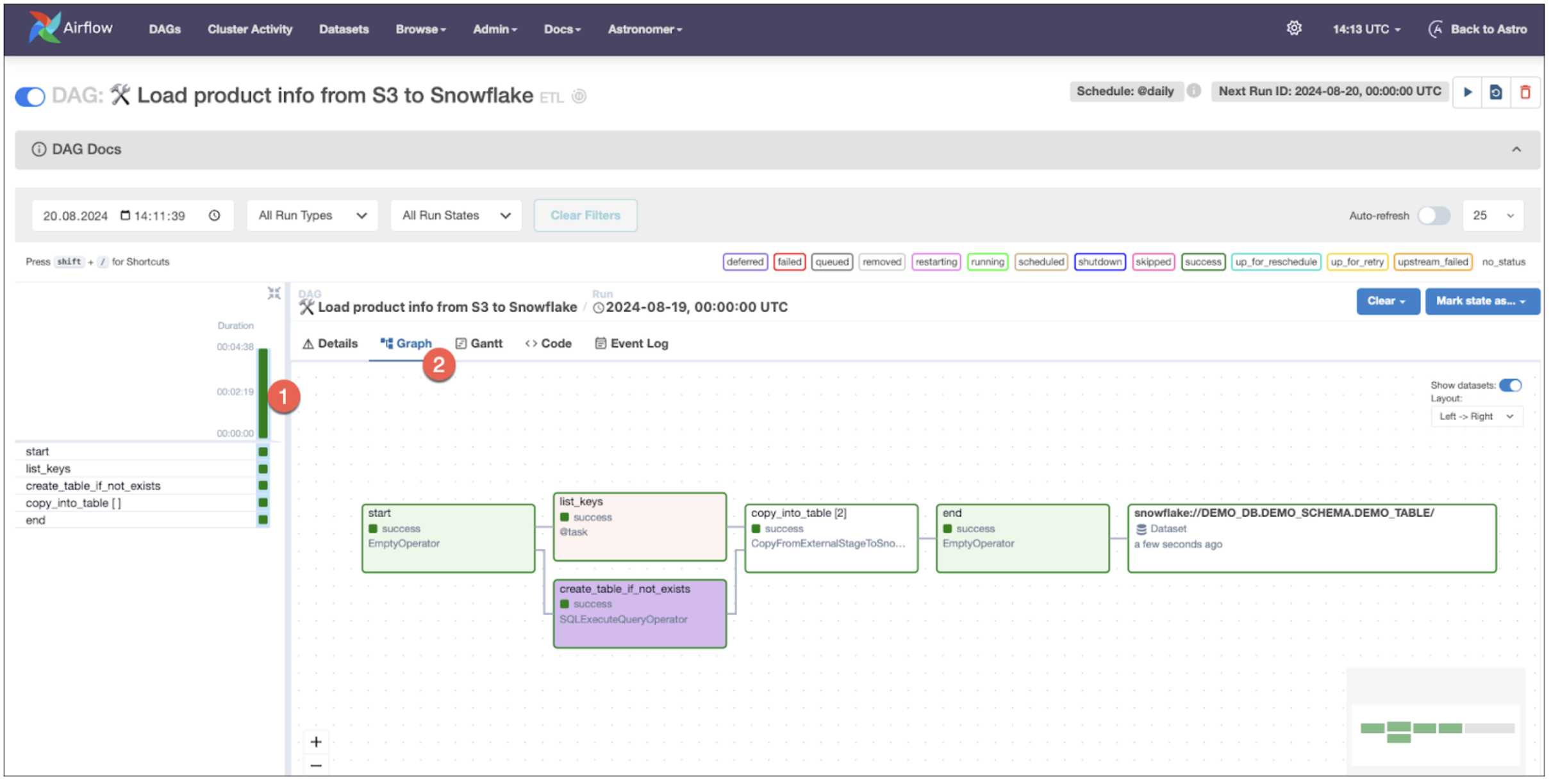Switch to the Gantt tab
The width and height of the screenshot is (1551, 784).
pyautogui.click(x=479, y=343)
